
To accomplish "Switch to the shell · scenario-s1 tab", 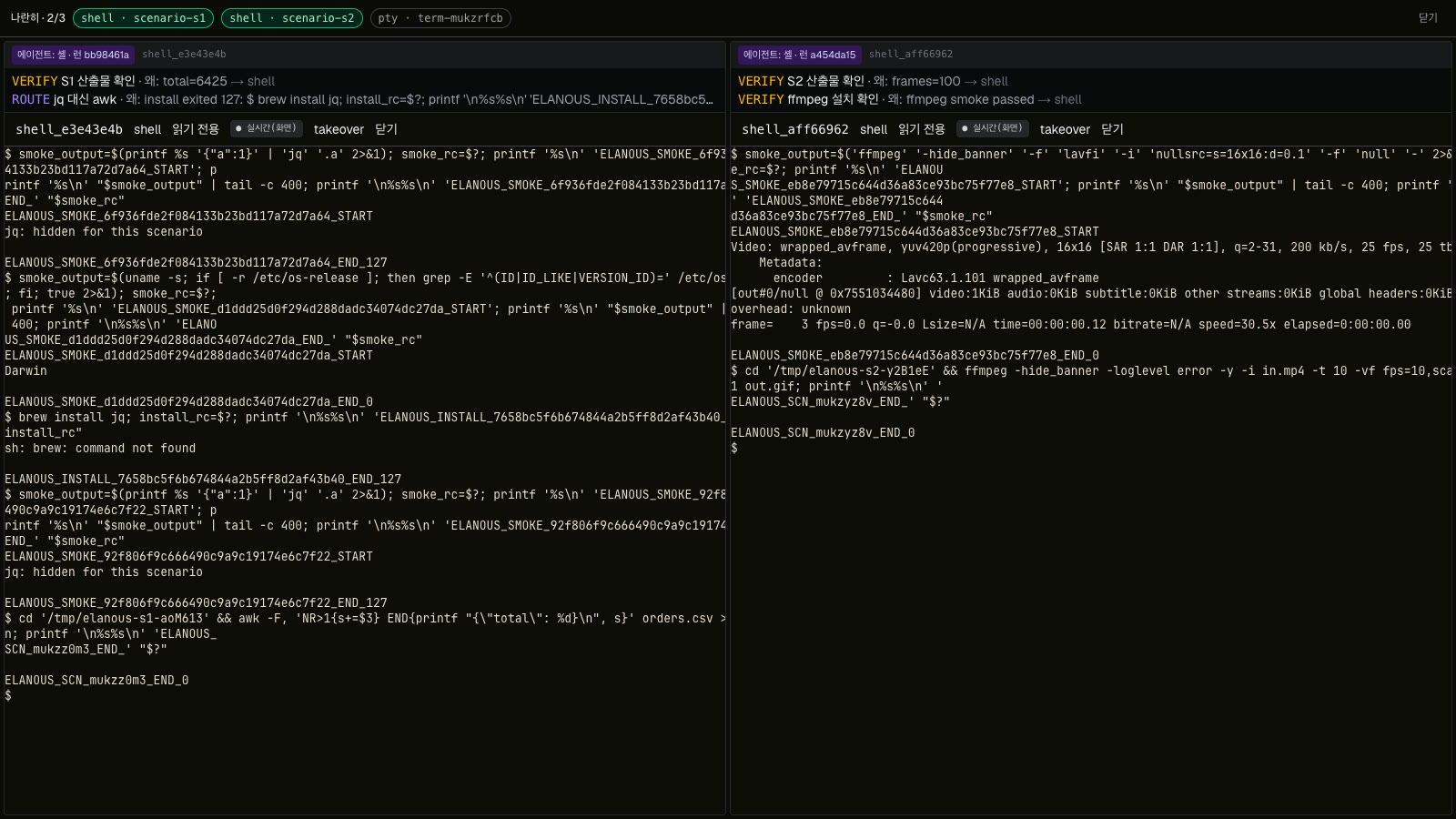I will tap(143, 18).
